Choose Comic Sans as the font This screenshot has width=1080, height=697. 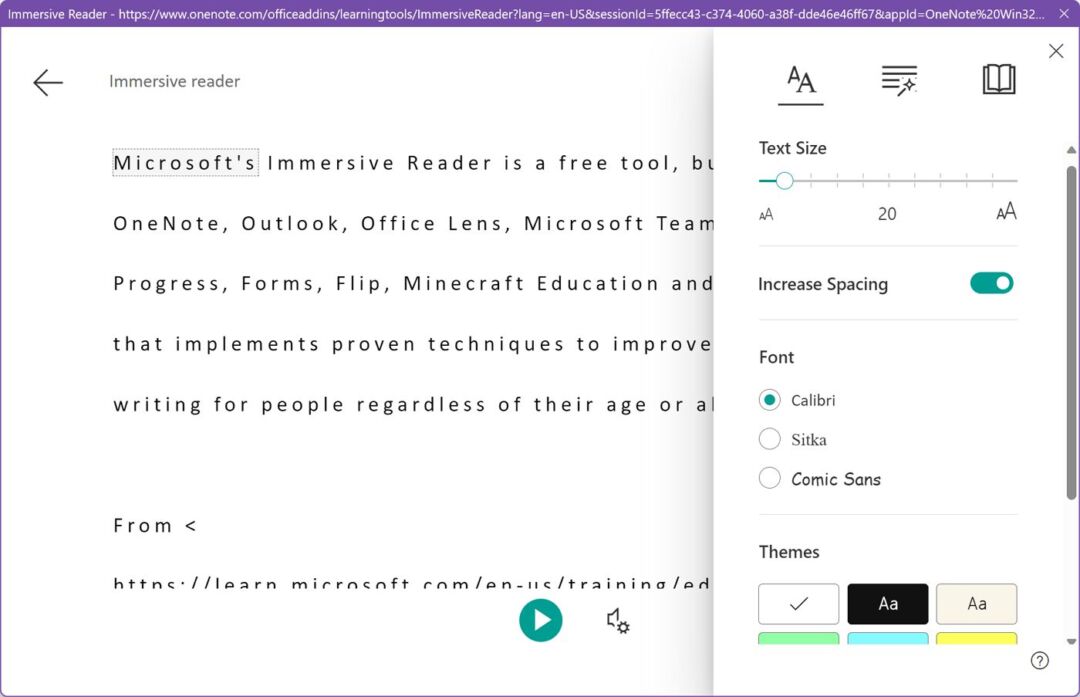[770, 478]
